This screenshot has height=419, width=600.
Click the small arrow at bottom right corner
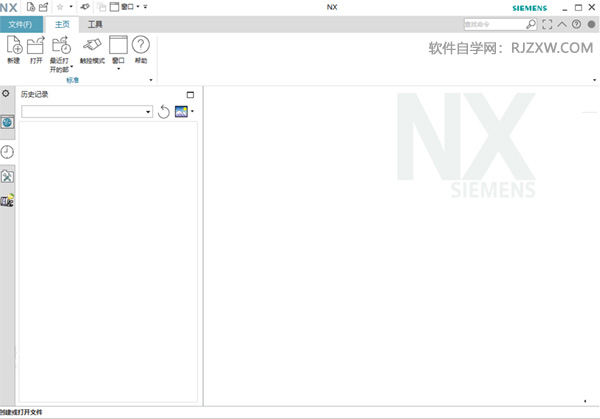[x=585, y=401]
